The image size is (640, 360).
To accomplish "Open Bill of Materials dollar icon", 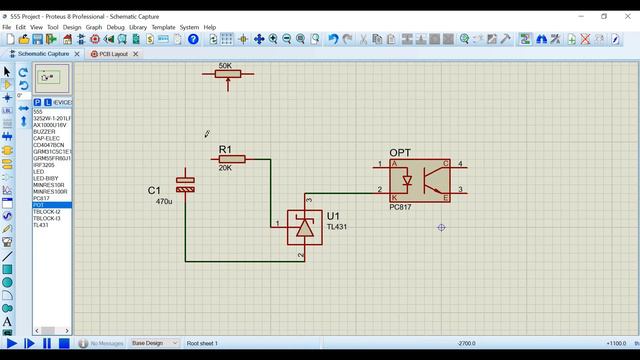I will pyautogui.click(x=150, y=39).
